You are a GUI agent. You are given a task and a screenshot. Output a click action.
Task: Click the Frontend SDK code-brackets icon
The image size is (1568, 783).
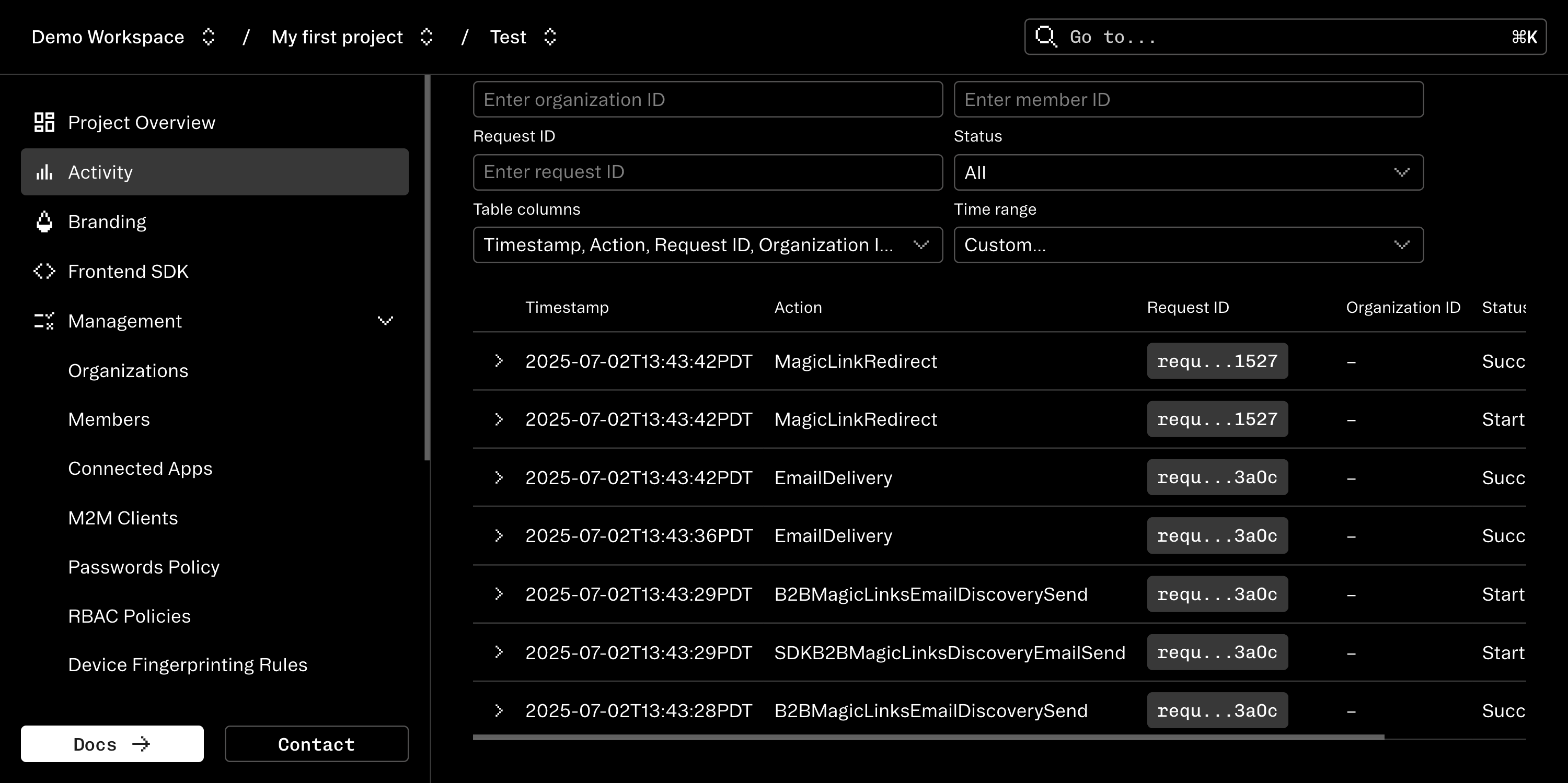click(44, 271)
